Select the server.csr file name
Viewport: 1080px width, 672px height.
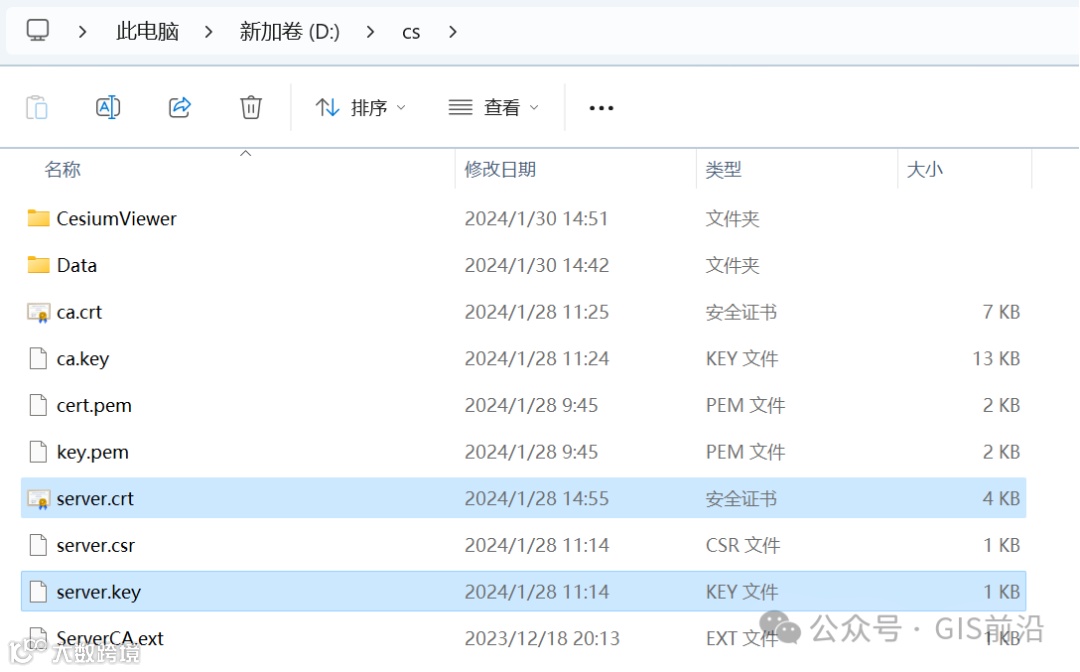click(x=96, y=545)
